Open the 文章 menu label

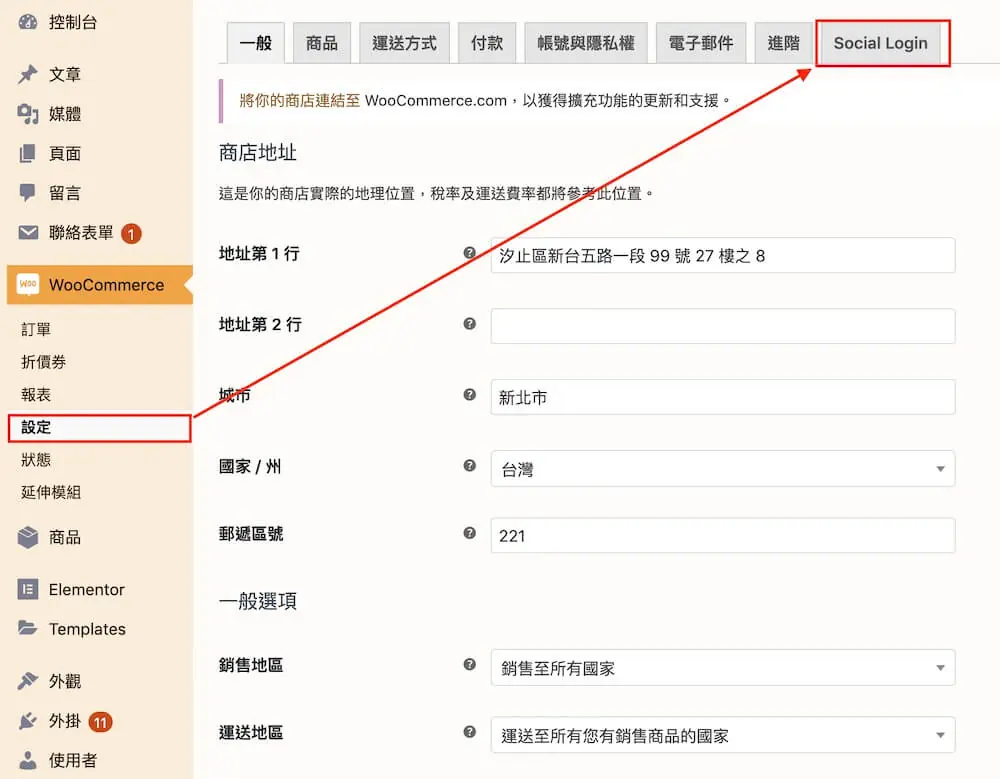[65, 74]
